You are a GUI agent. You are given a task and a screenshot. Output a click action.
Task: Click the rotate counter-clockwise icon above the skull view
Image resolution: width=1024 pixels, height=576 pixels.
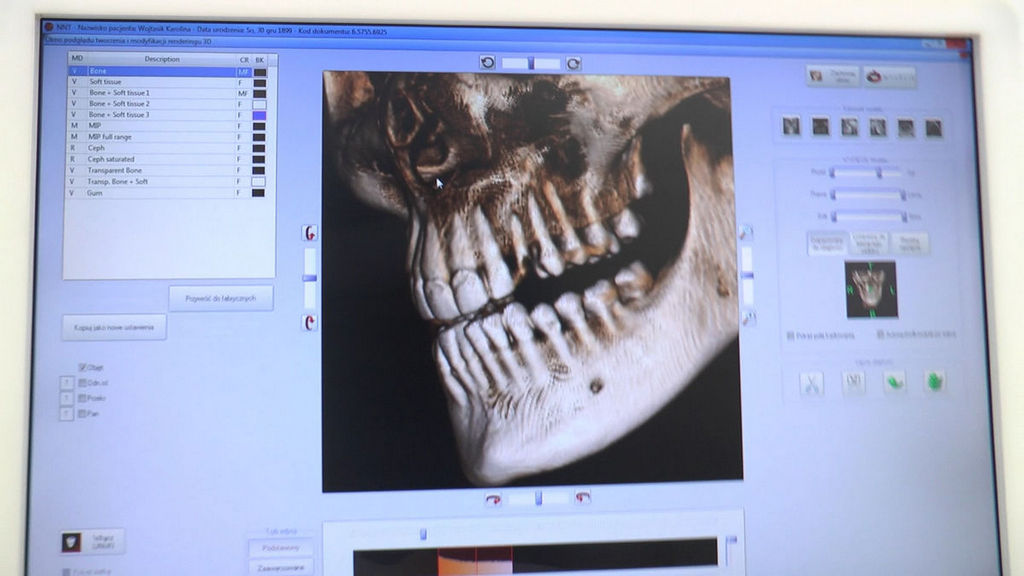click(x=487, y=62)
